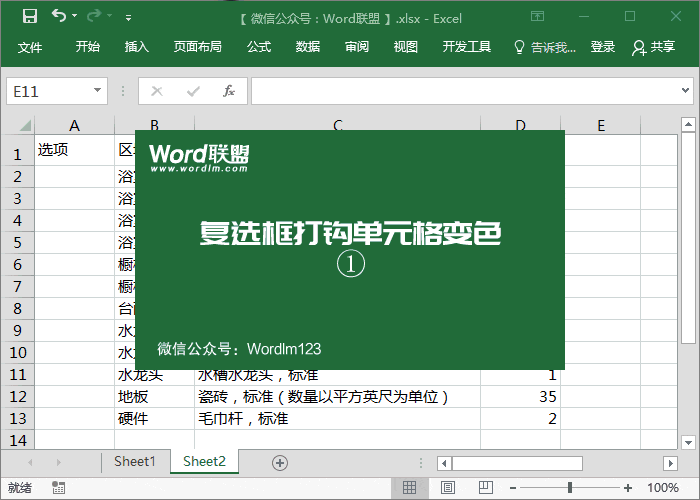The image size is (700, 500).
Task: Click the New Sheet plus icon
Action: click(280, 463)
